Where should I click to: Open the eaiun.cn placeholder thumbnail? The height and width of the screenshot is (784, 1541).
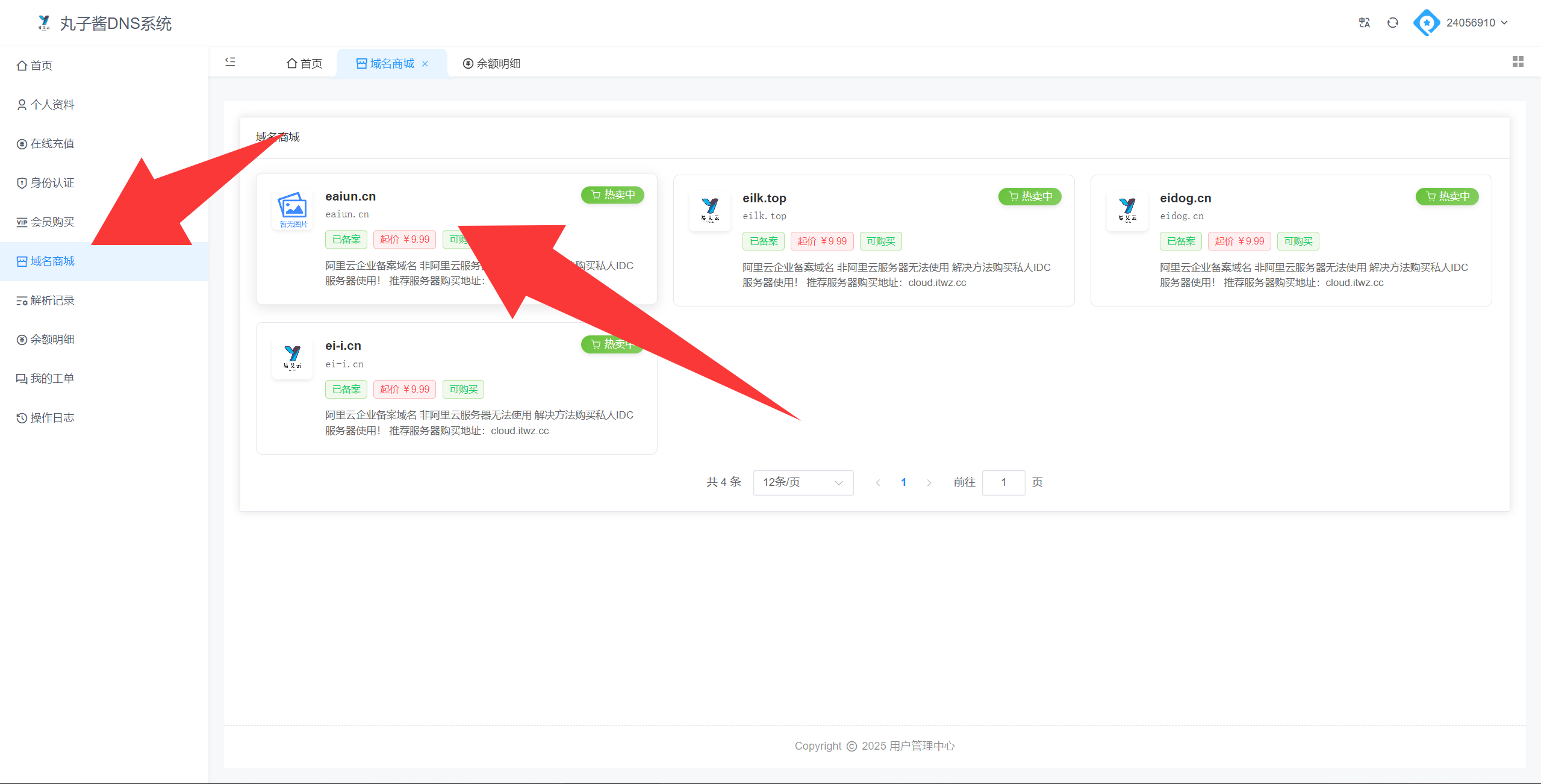pyautogui.click(x=293, y=209)
